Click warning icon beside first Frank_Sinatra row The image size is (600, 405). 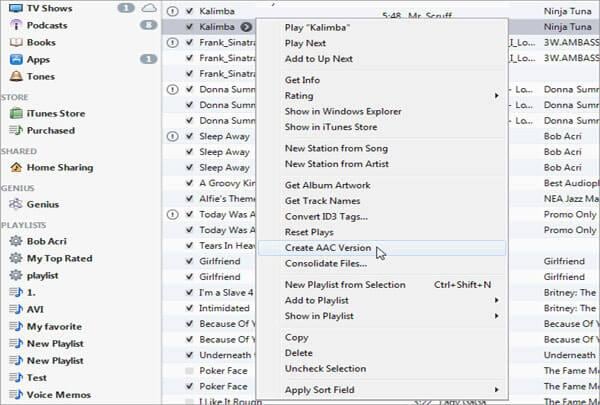(173, 42)
